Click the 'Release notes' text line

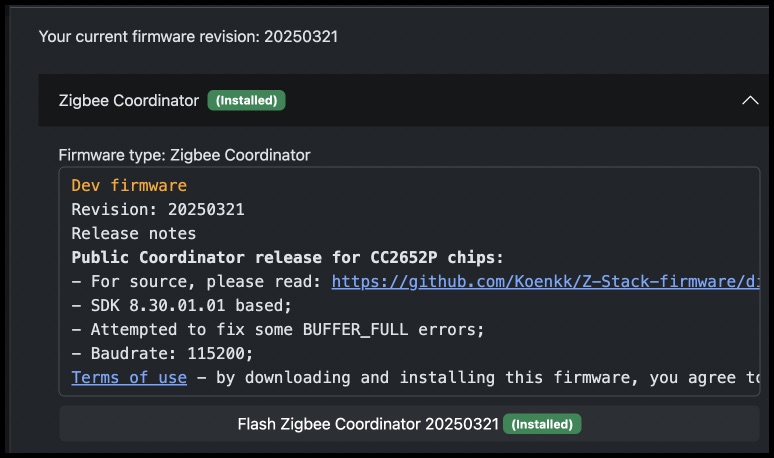click(x=134, y=233)
